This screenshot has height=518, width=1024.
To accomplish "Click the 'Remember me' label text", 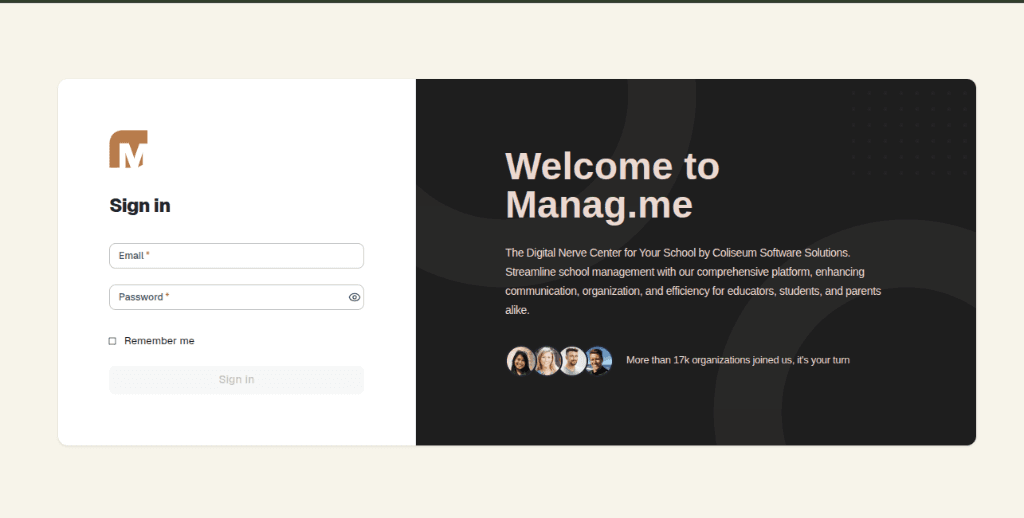I will pos(159,341).
